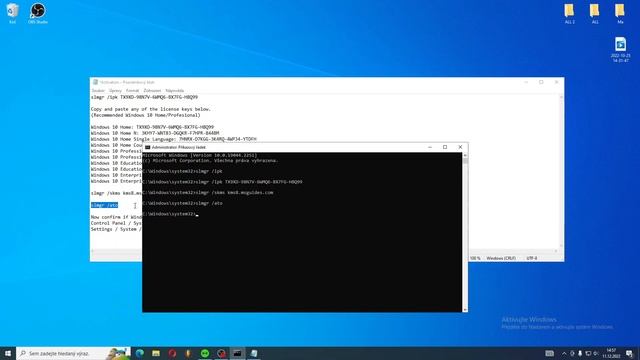Image resolution: width=640 pixels, height=360 pixels.
Task: Open the Notepad Soubor menu
Action: (x=98, y=91)
